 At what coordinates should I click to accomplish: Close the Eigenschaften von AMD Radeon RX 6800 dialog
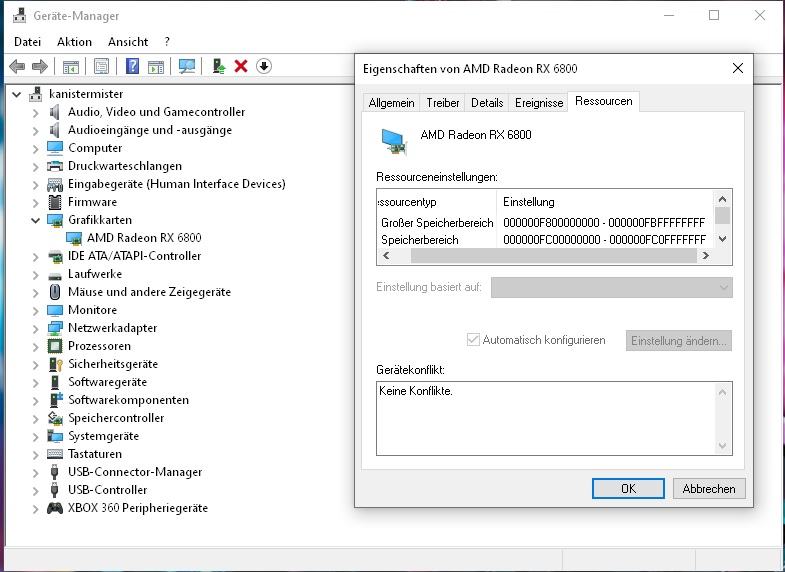[x=737, y=69]
